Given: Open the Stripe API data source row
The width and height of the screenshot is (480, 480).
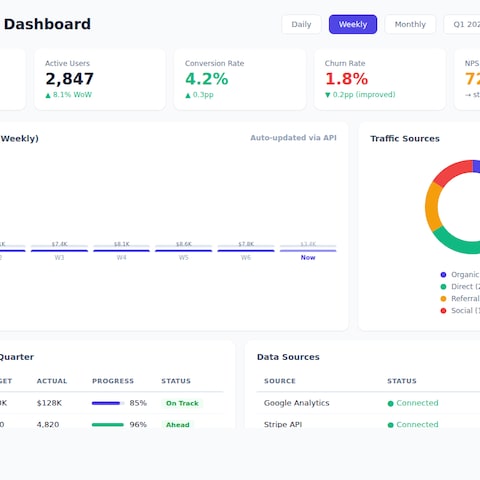Looking at the screenshot, I should [x=368, y=424].
